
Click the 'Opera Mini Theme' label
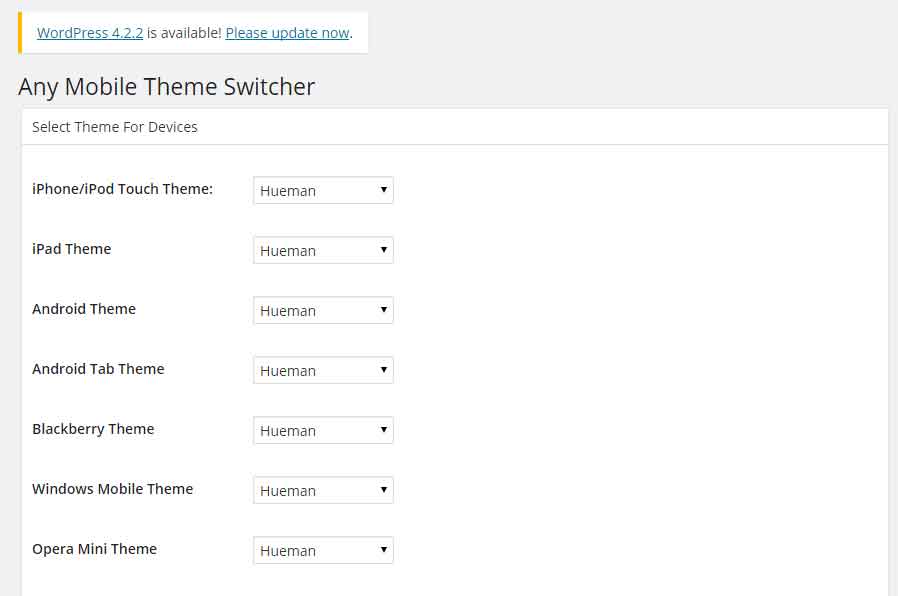[x=94, y=549]
